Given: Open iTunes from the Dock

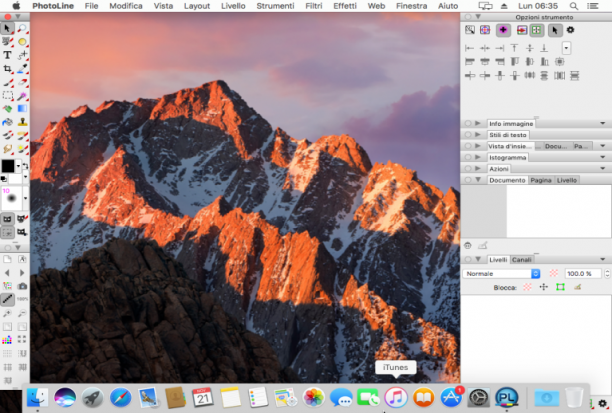Looking at the screenshot, I should (396, 397).
